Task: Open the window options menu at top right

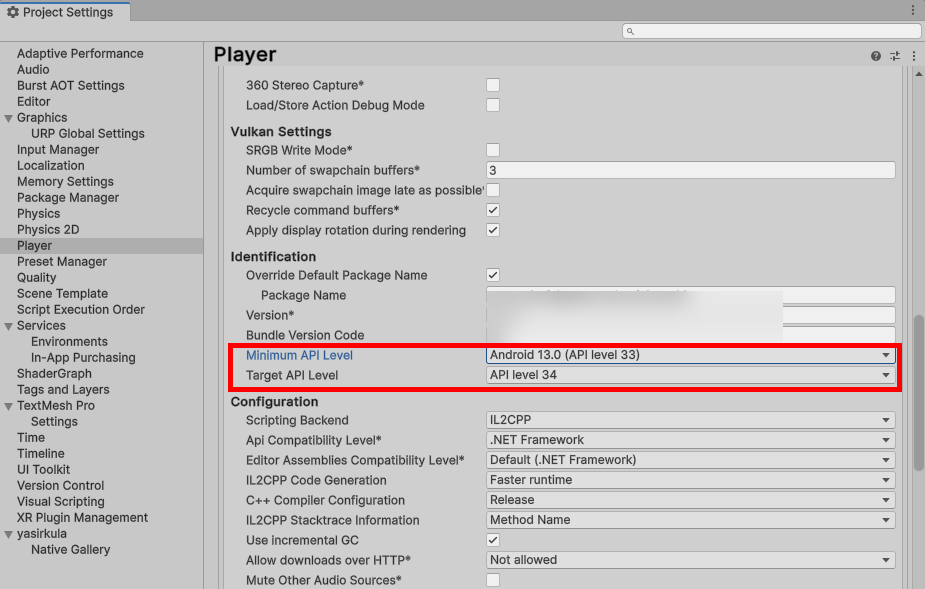Action: (x=913, y=10)
